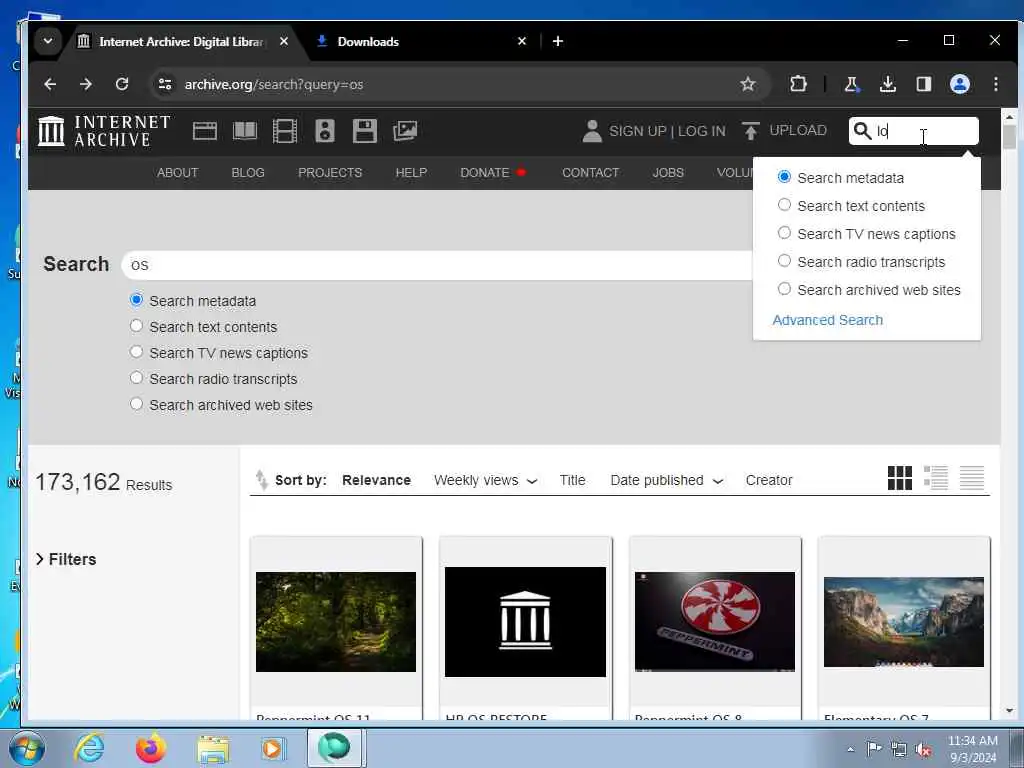
Task: Open Chrome downloads arrow icon
Action: [x=888, y=84]
